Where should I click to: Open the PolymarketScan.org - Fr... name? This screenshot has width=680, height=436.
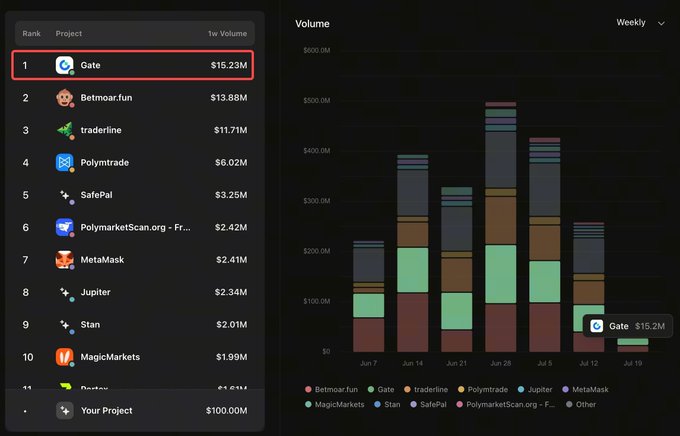tap(135, 227)
